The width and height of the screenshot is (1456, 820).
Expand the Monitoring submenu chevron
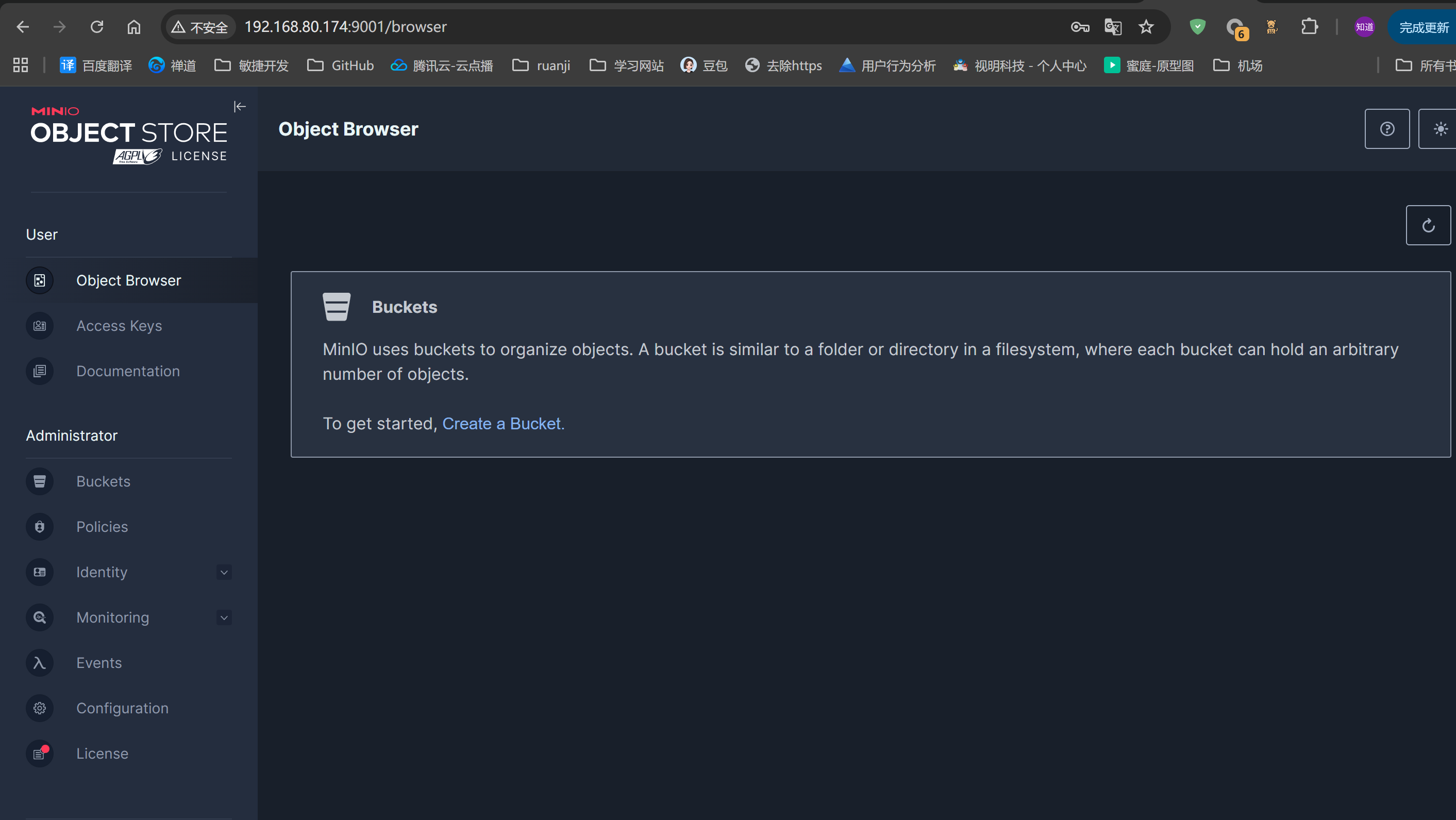[x=224, y=617]
